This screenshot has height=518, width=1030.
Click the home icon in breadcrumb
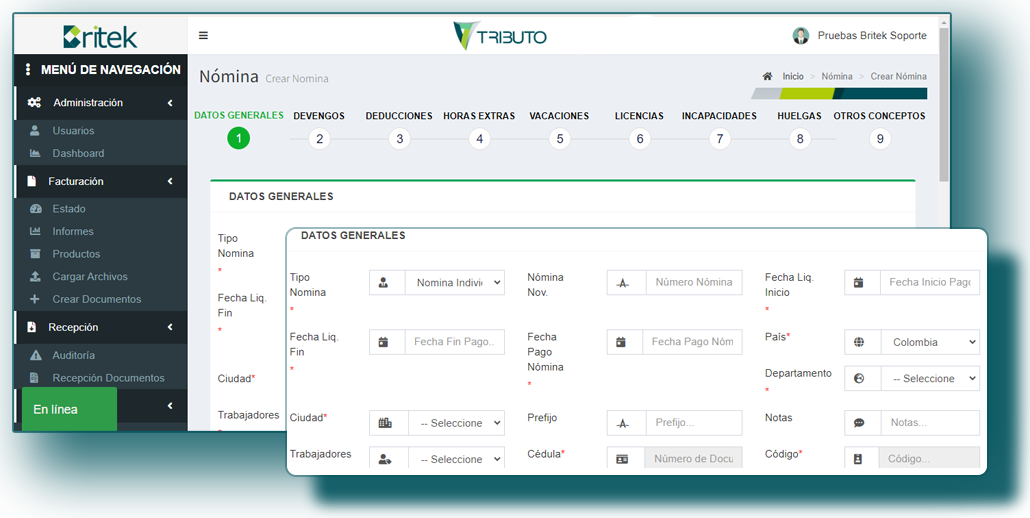(x=767, y=76)
